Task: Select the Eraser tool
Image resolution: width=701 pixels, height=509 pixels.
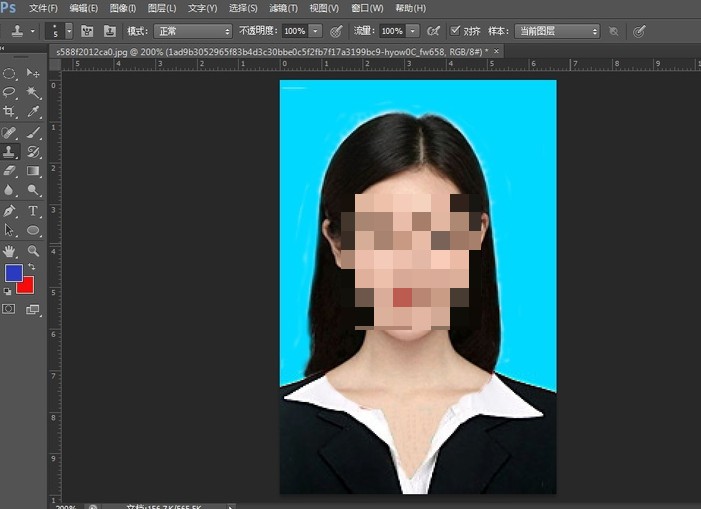Action: pos(10,171)
